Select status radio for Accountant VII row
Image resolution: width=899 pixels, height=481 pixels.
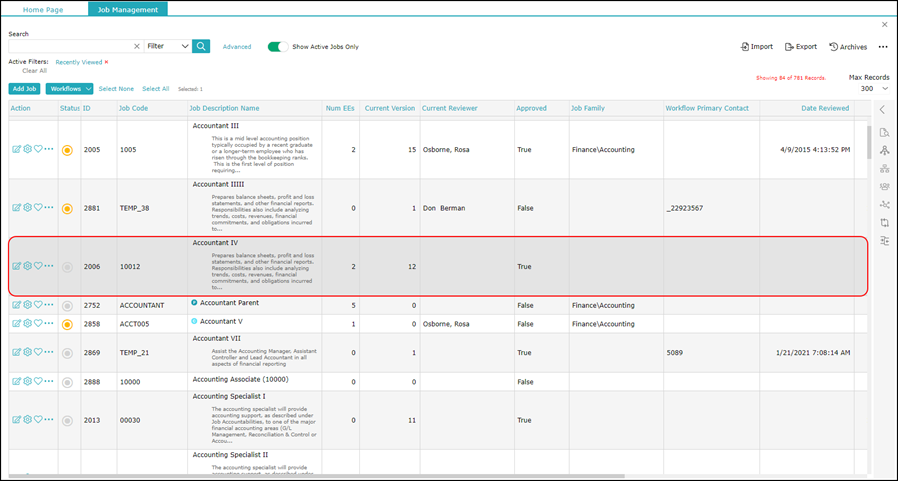click(67, 353)
